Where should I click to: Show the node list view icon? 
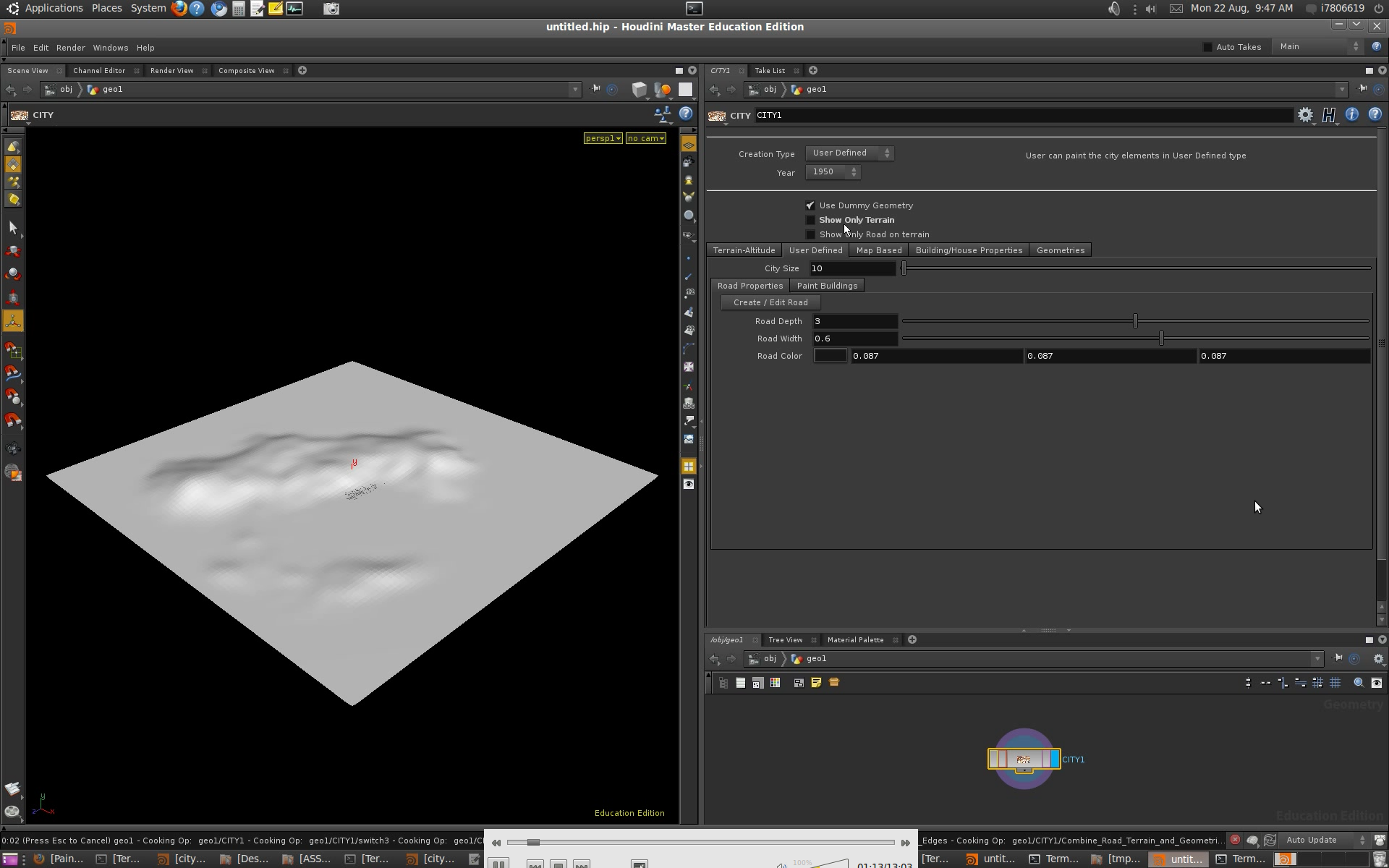coord(740,683)
